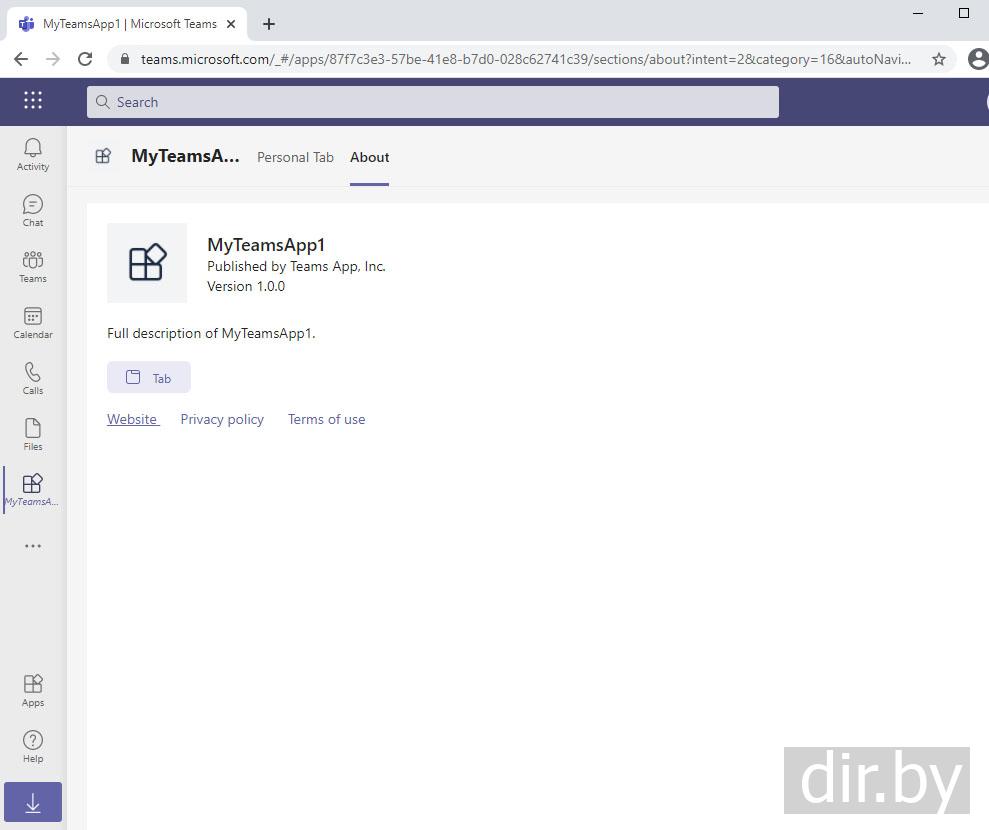The height and width of the screenshot is (830, 989).
Task: Open Calls from the sidebar
Action: coord(33,378)
